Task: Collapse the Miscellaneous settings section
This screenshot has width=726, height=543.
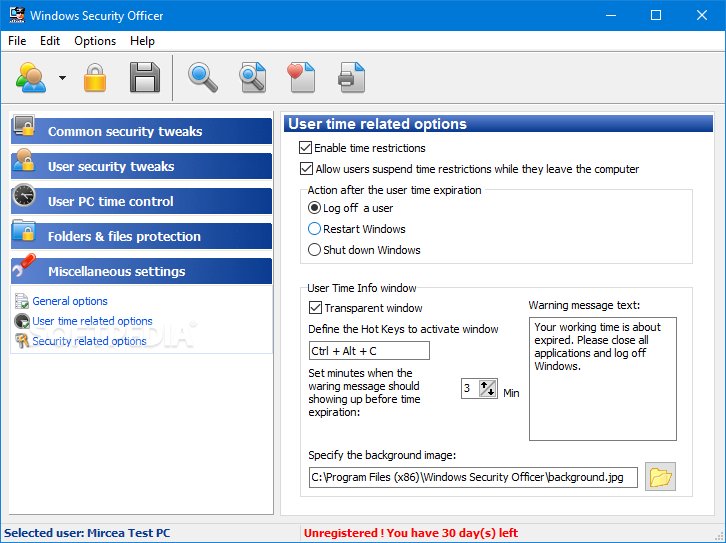Action: click(141, 271)
